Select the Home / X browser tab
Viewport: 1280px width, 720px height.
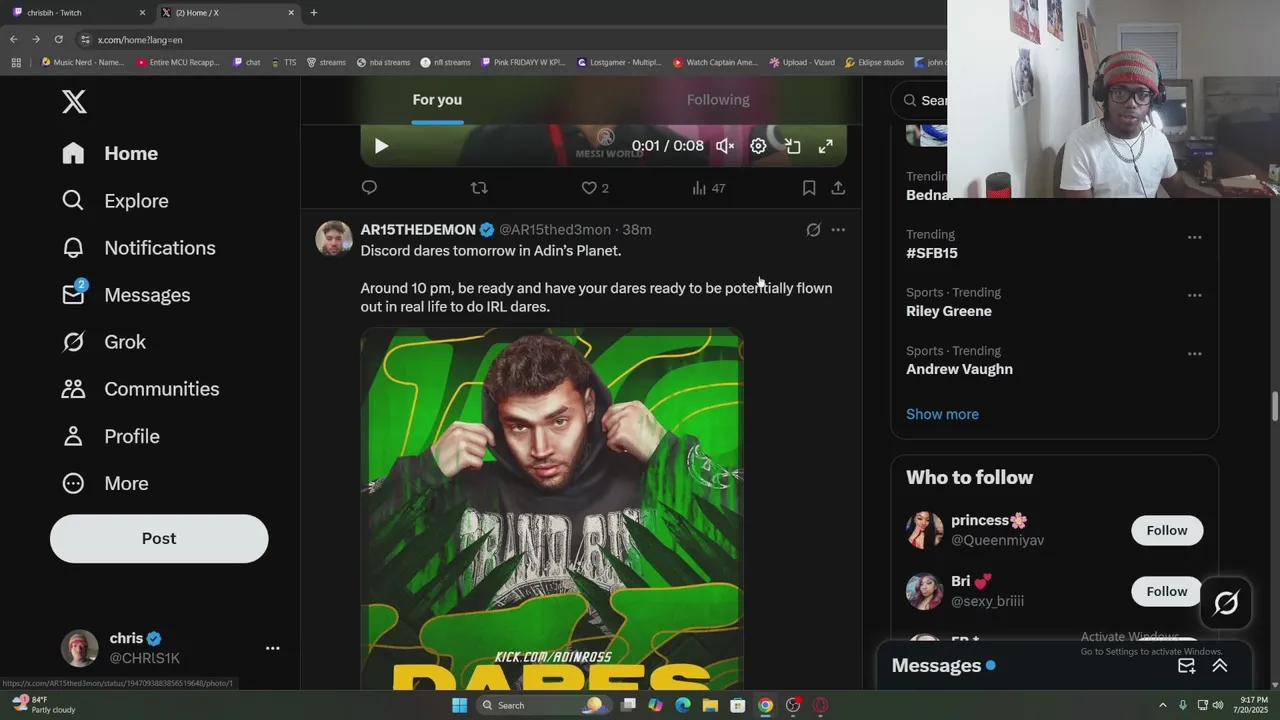click(x=228, y=13)
